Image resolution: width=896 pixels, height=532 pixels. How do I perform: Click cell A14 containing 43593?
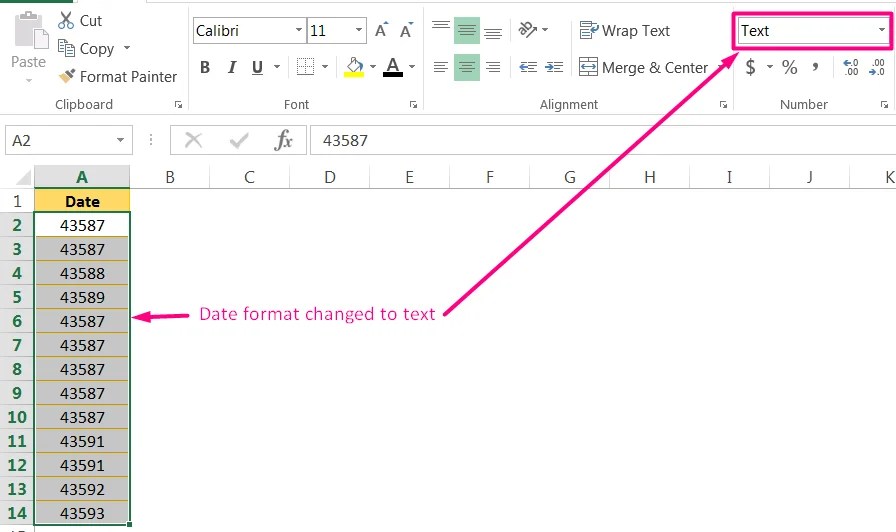(x=82, y=513)
